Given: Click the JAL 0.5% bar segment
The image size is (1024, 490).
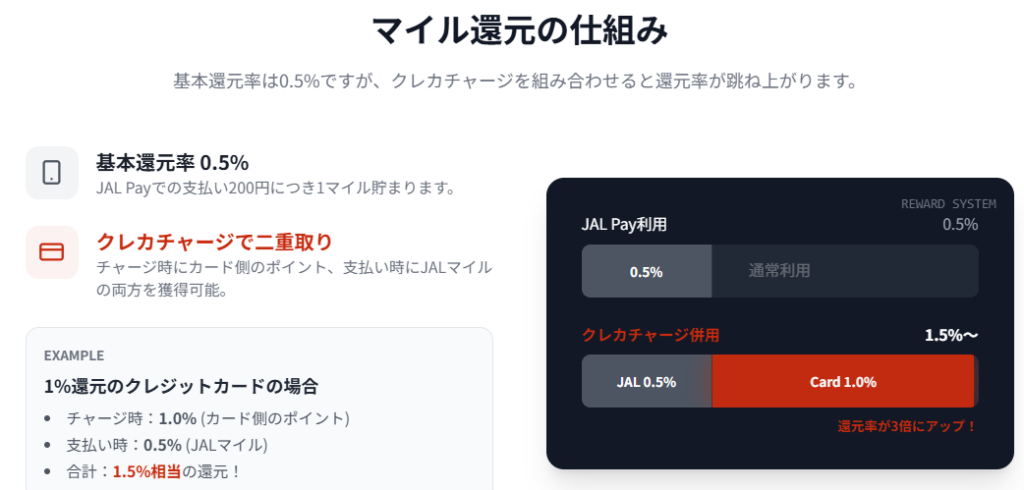Looking at the screenshot, I should 646,381.
